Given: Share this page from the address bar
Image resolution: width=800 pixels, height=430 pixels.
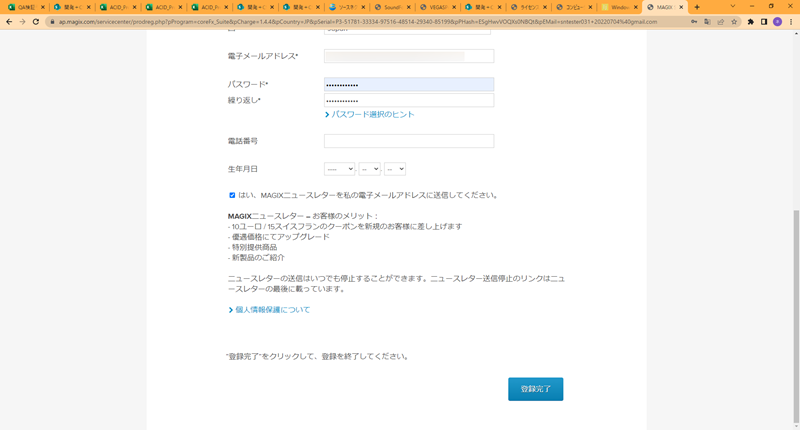Looking at the screenshot, I should coord(720,22).
